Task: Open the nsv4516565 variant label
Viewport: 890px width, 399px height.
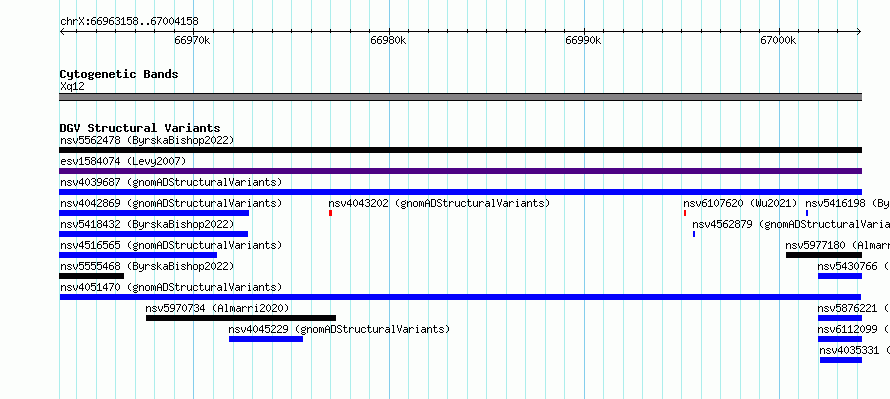Action: pos(171,245)
